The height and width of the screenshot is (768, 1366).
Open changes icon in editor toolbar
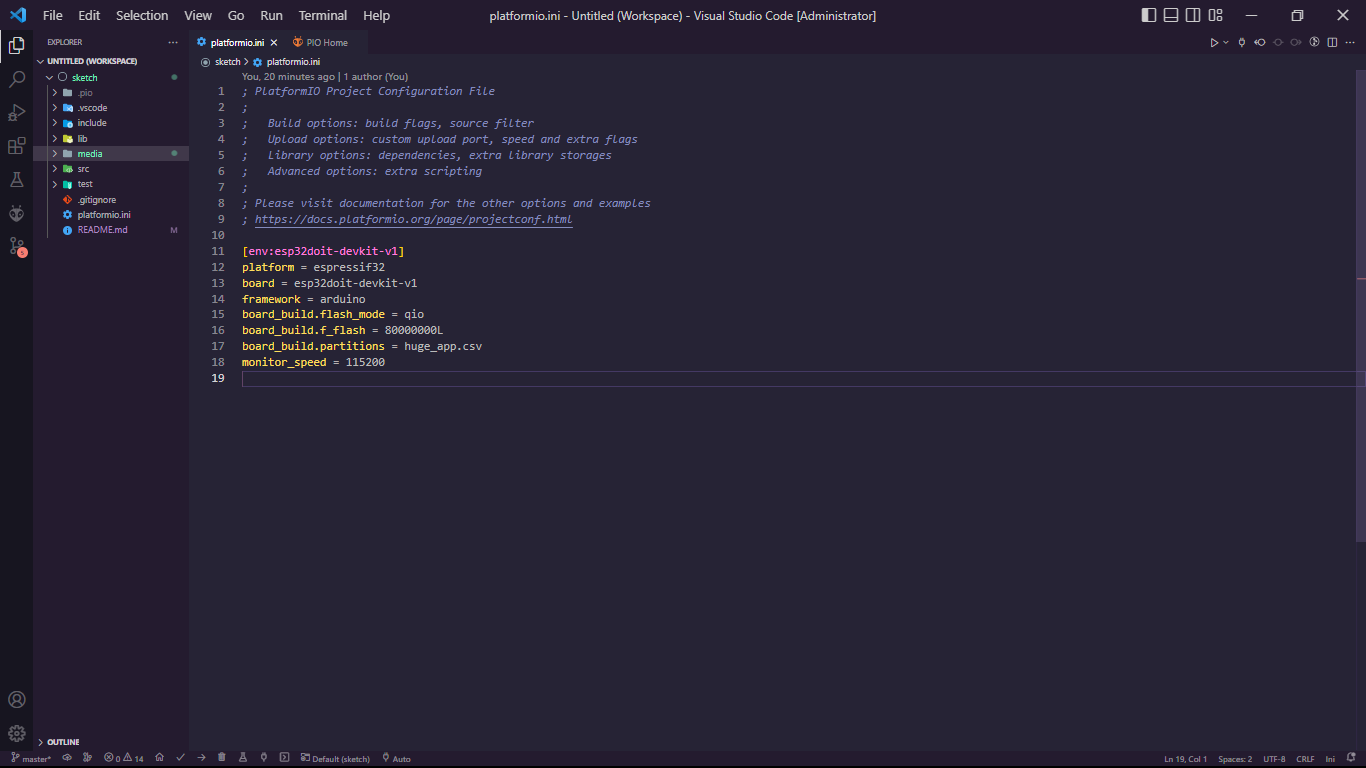coord(1315,42)
